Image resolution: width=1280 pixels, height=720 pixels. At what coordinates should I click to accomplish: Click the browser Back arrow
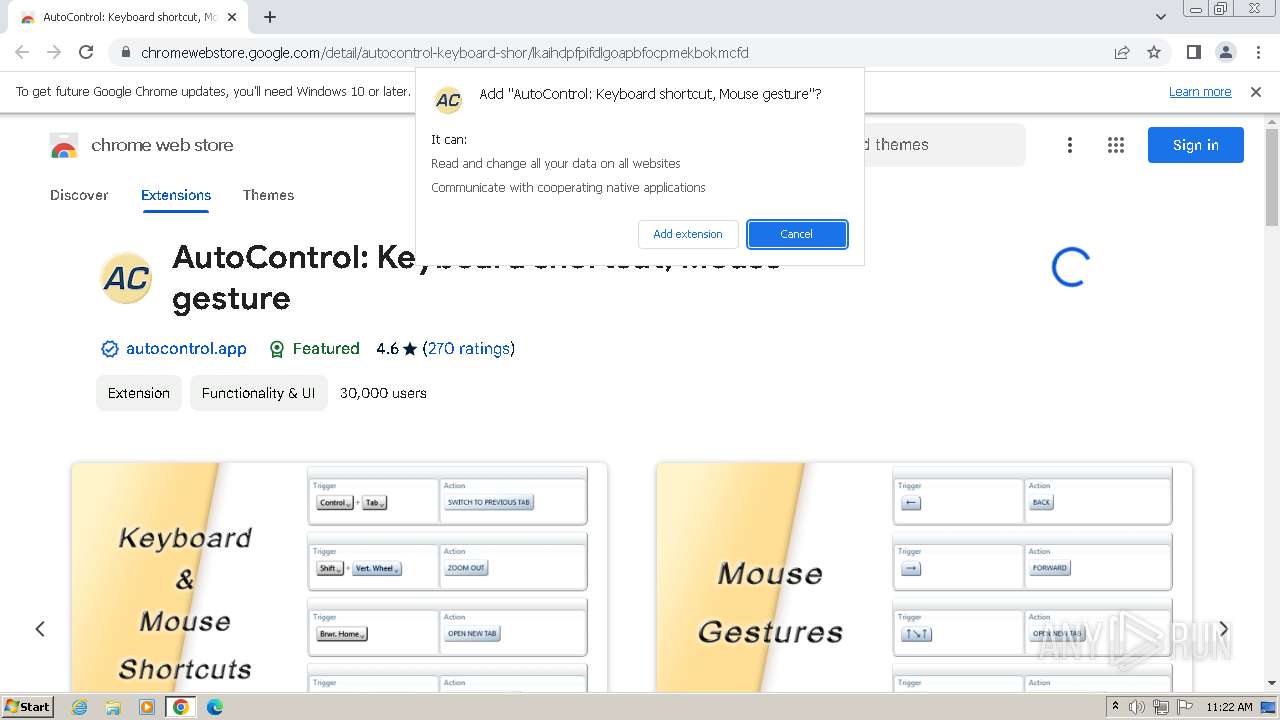(x=22, y=52)
